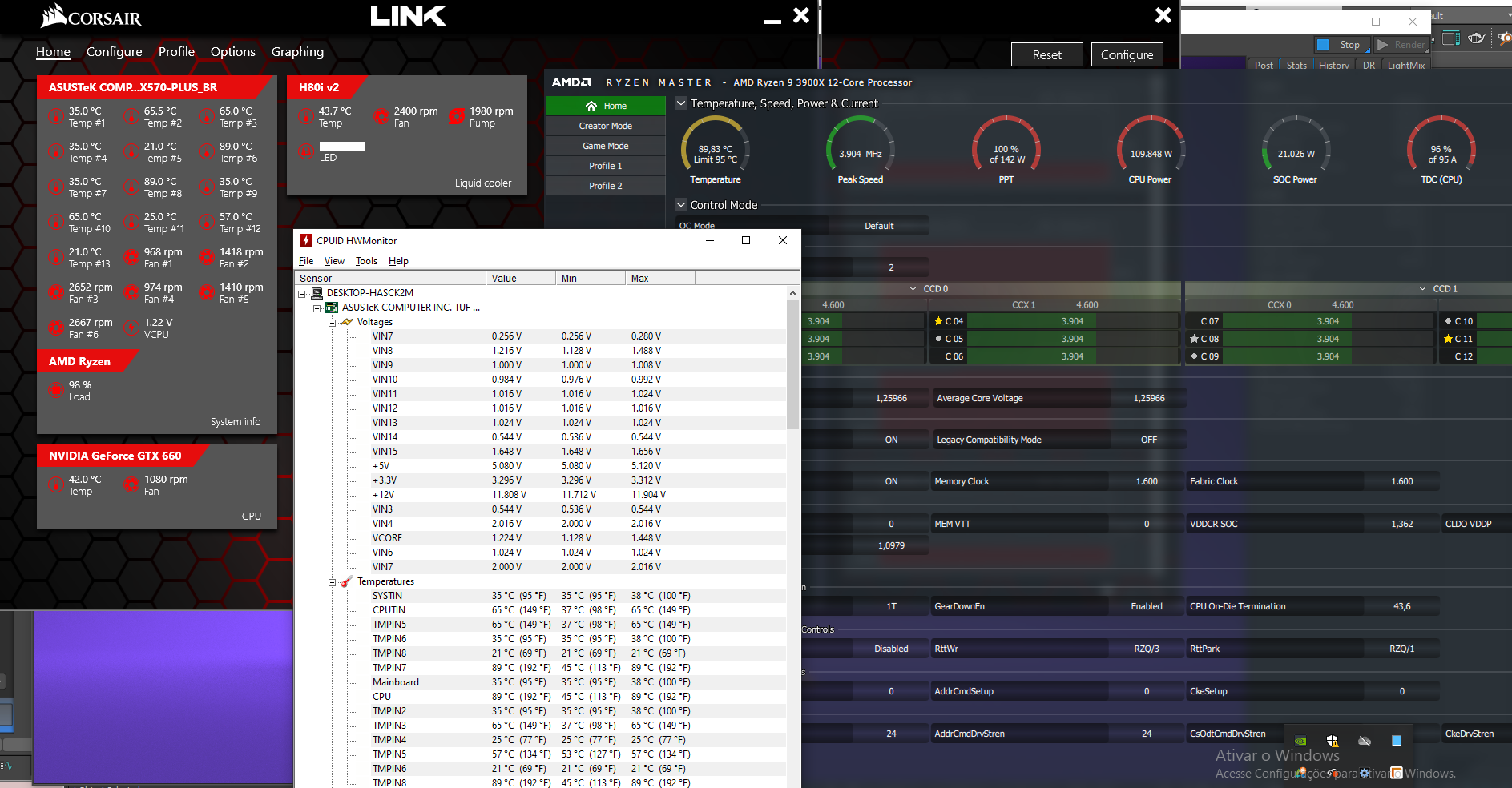Click the H80i v2 pump speed icon

(x=456, y=117)
